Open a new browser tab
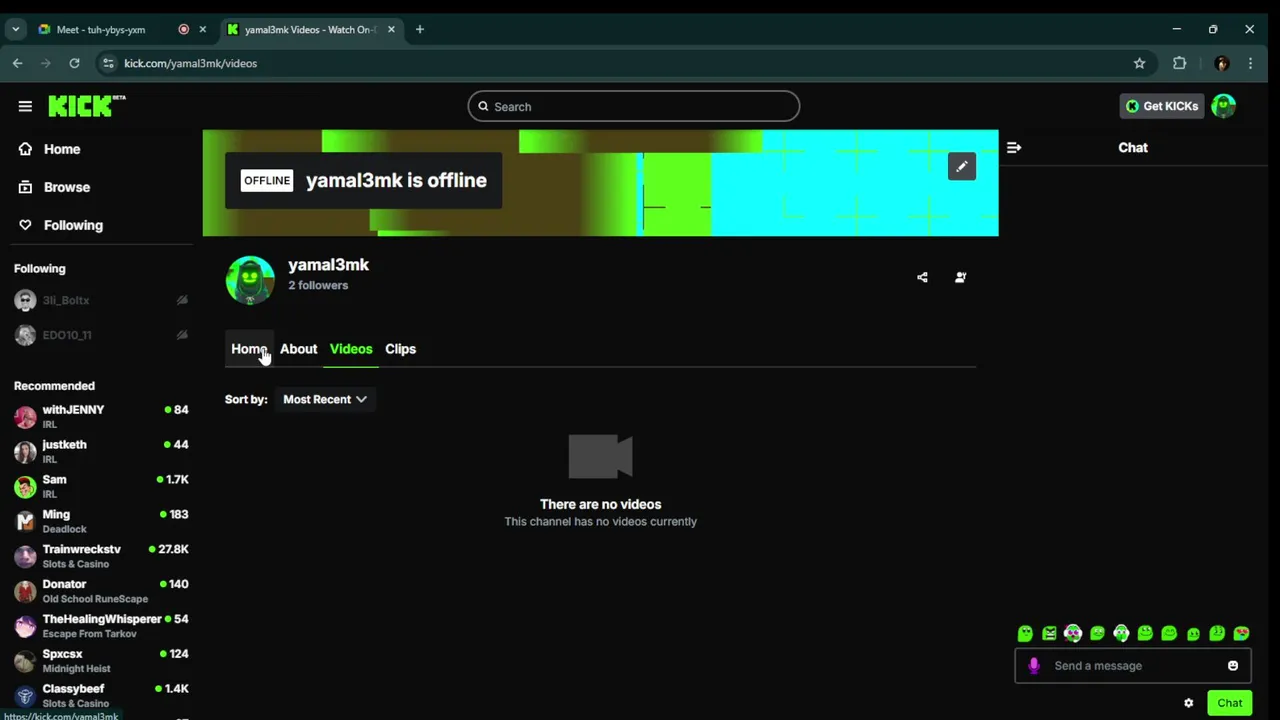Viewport: 1280px width, 720px height. (420, 29)
